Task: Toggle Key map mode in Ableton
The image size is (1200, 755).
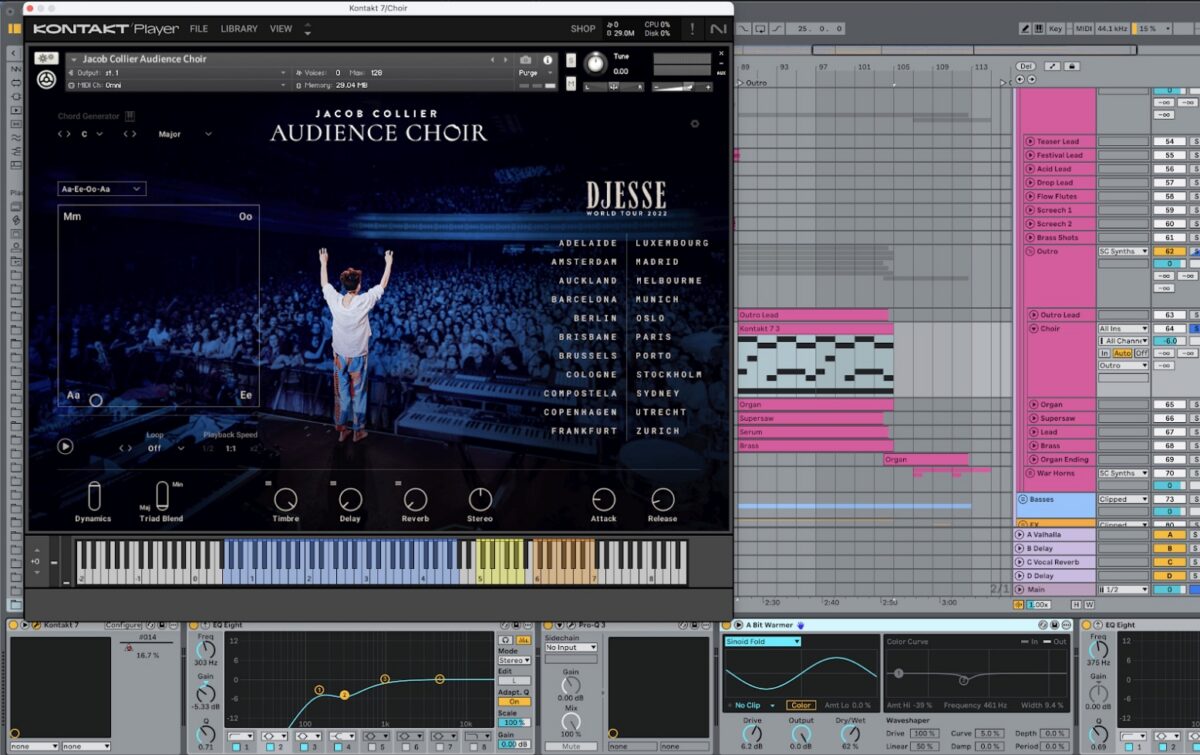Action: coord(1055,29)
